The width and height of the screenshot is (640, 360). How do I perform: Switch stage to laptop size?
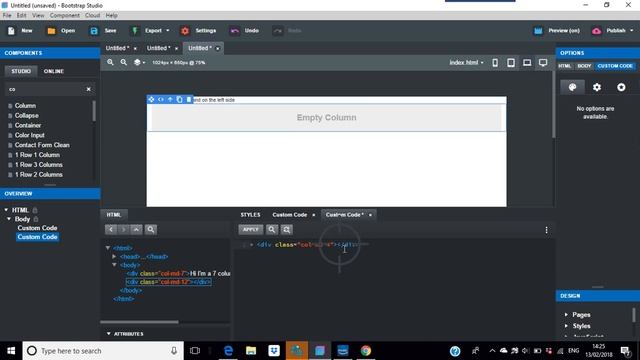(527, 62)
